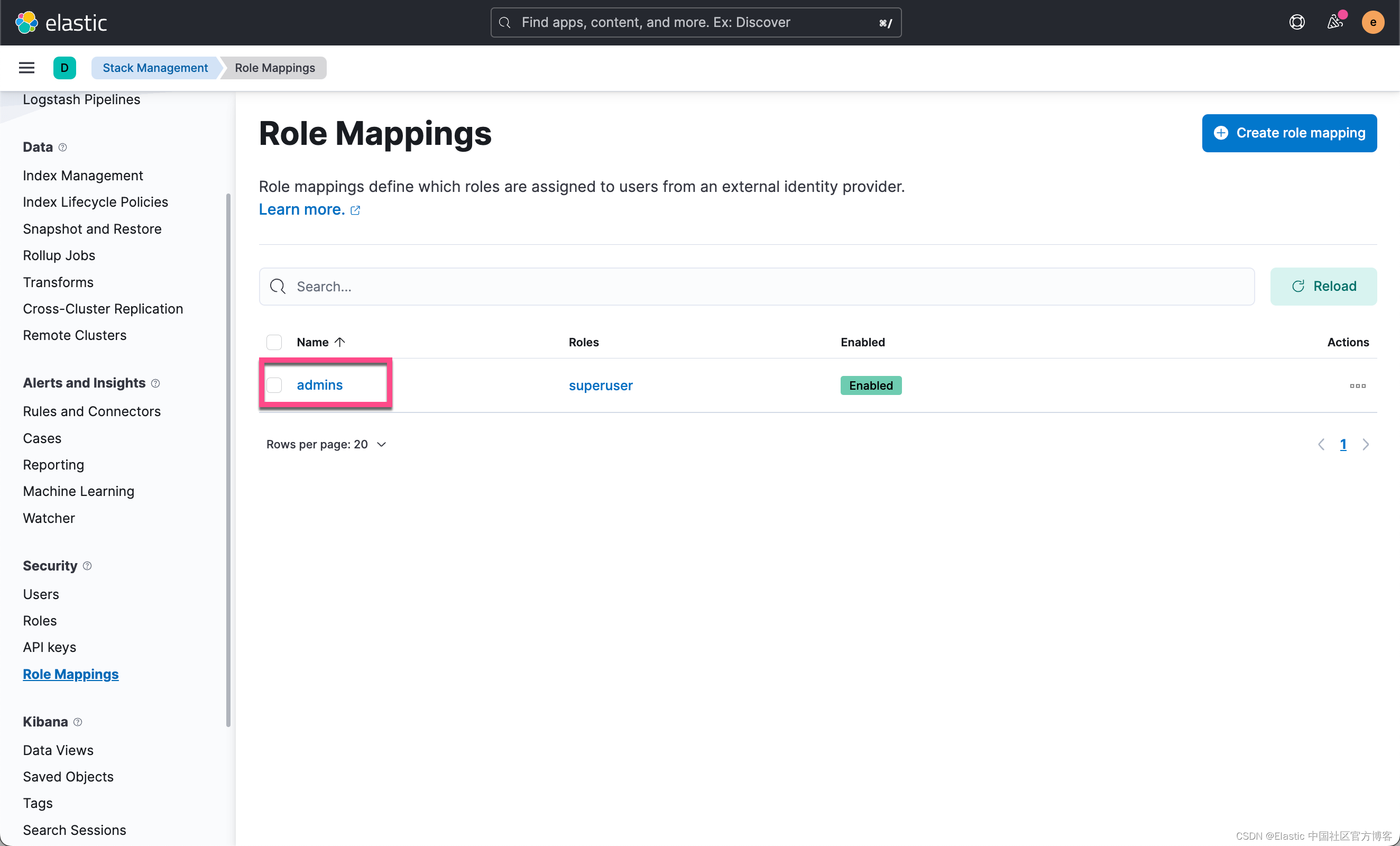Open Index Management in sidebar

[83, 176]
